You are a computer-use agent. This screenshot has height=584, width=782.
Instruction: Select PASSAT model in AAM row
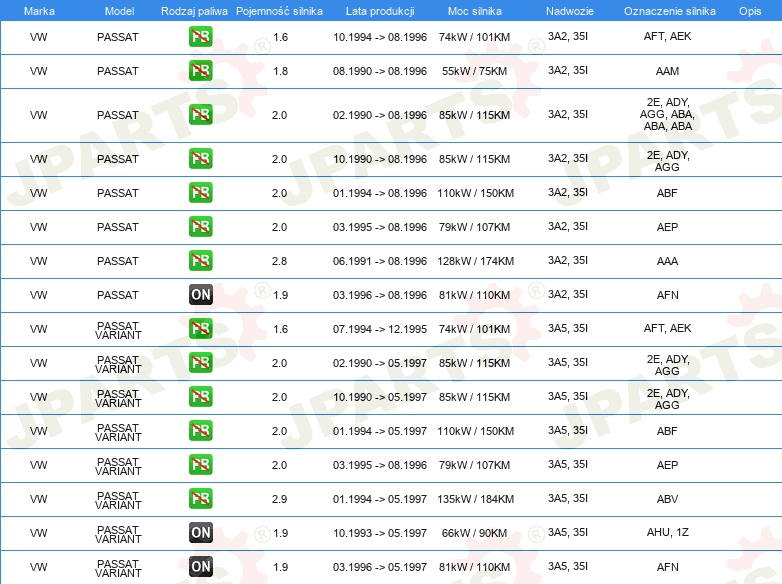coord(118,71)
